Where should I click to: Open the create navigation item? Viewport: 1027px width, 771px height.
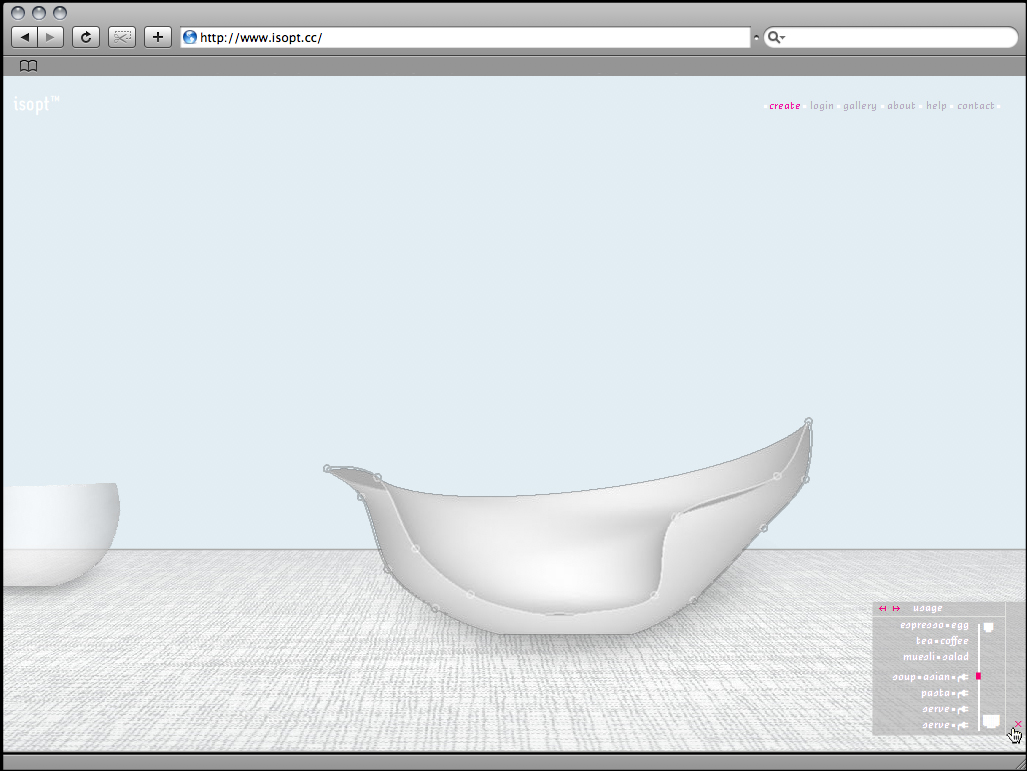click(x=785, y=105)
